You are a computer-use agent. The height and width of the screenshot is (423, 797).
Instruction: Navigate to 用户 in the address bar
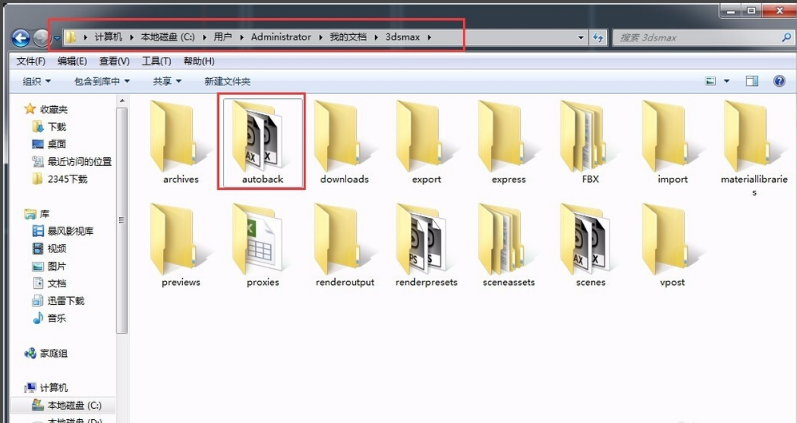[222, 37]
